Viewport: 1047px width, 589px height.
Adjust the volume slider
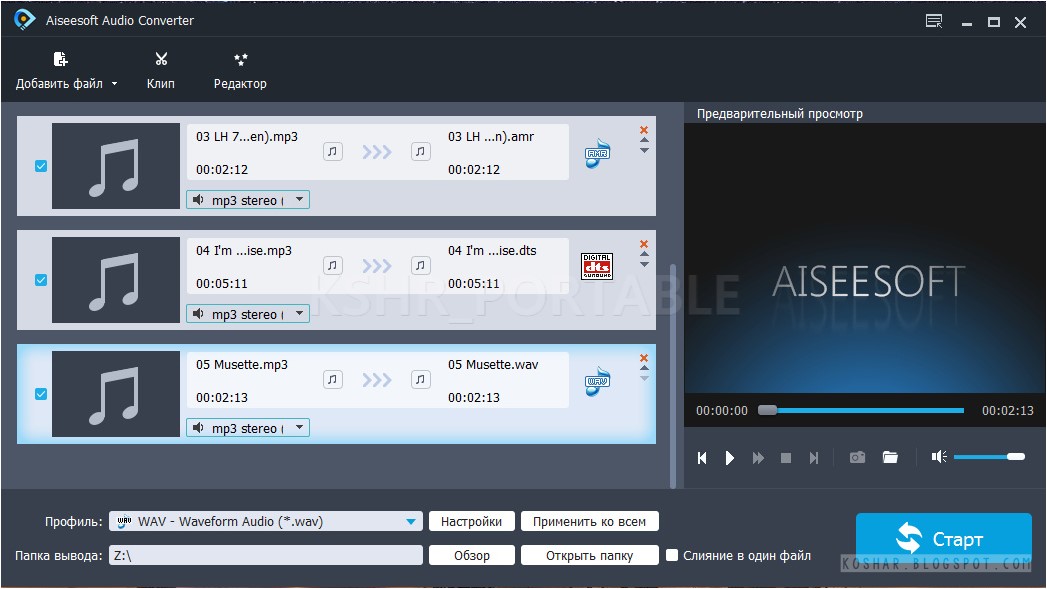tap(989, 457)
